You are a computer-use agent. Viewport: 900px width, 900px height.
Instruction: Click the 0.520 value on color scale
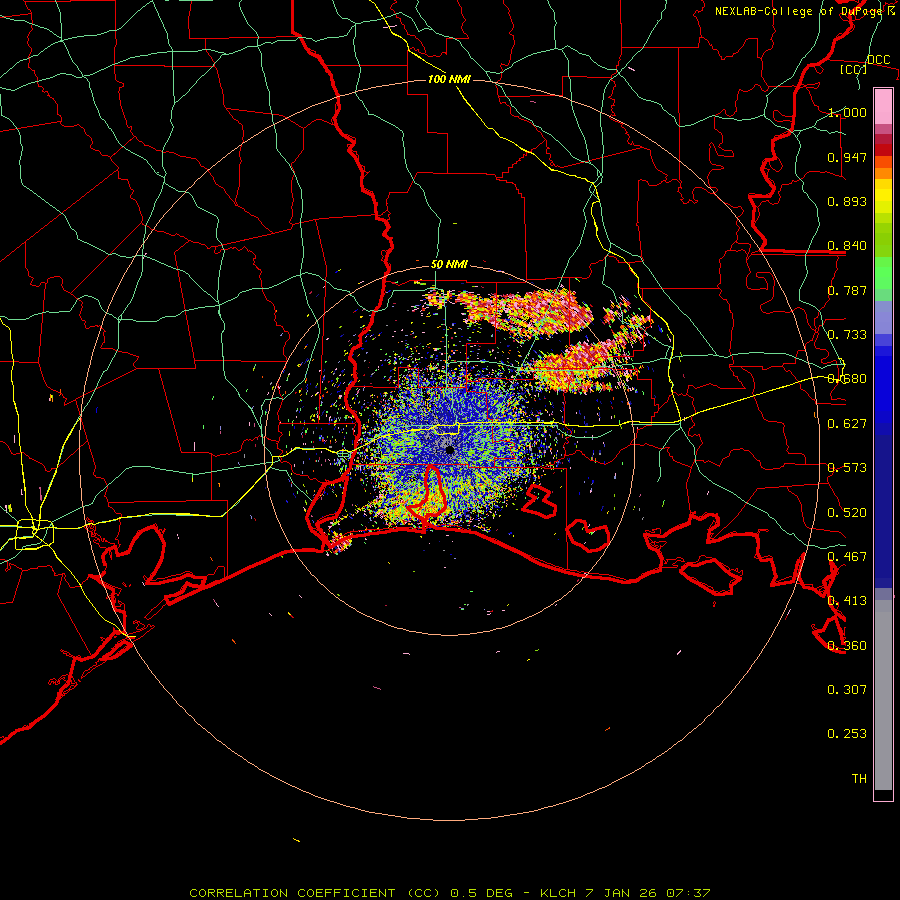pyautogui.click(x=847, y=513)
